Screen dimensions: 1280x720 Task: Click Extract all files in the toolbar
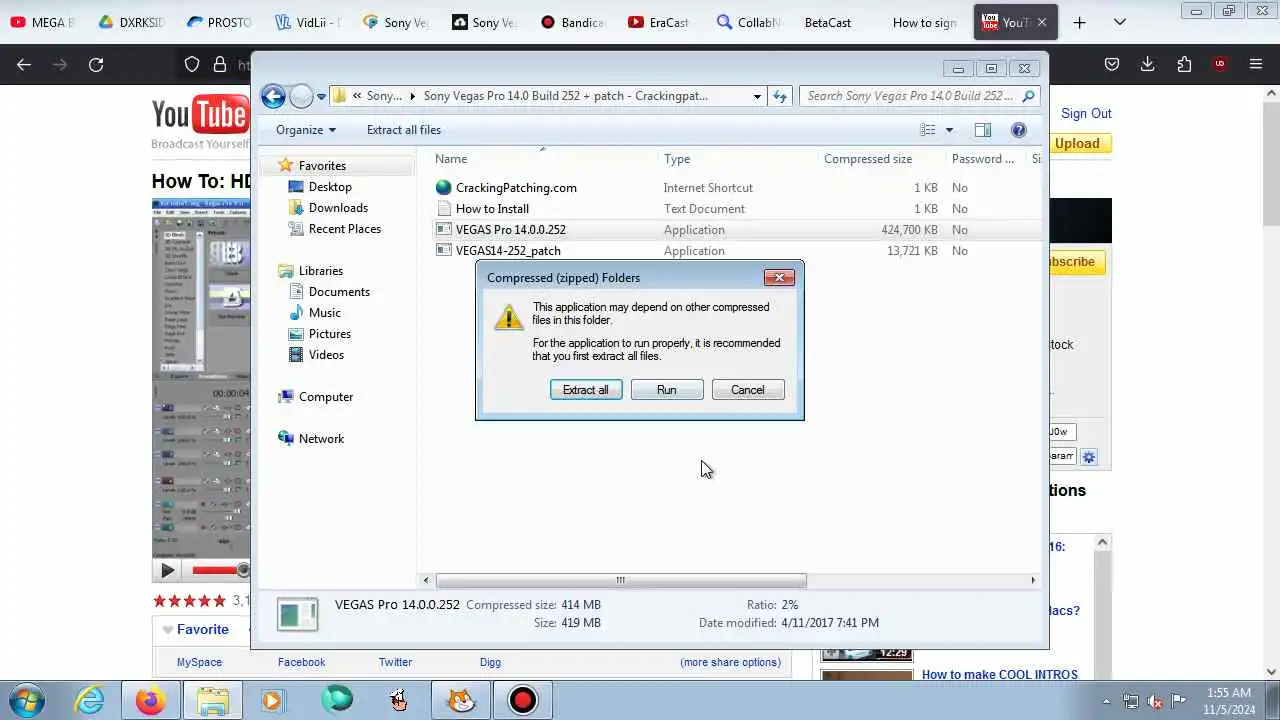[x=404, y=130]
